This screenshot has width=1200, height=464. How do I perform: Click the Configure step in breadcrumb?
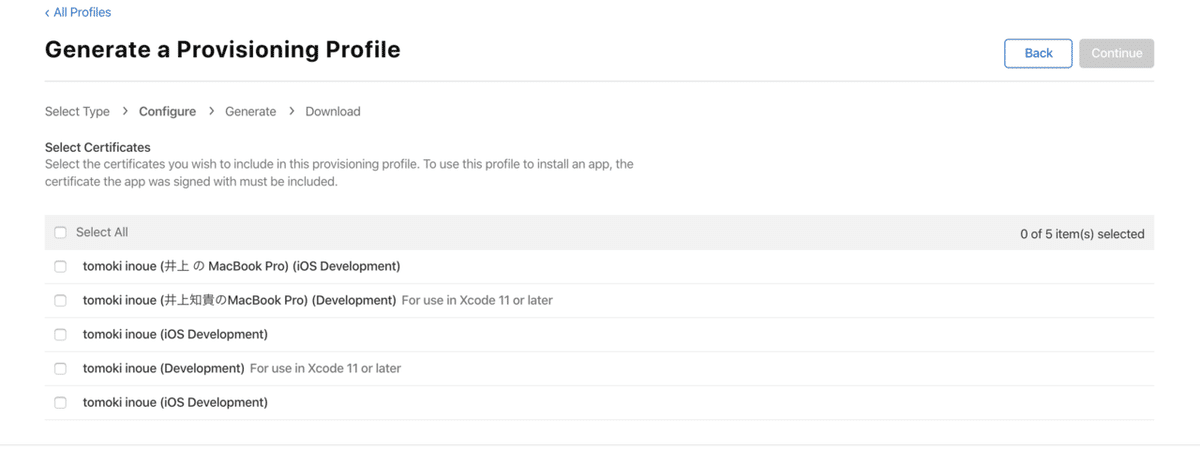(x=167, y=112)
